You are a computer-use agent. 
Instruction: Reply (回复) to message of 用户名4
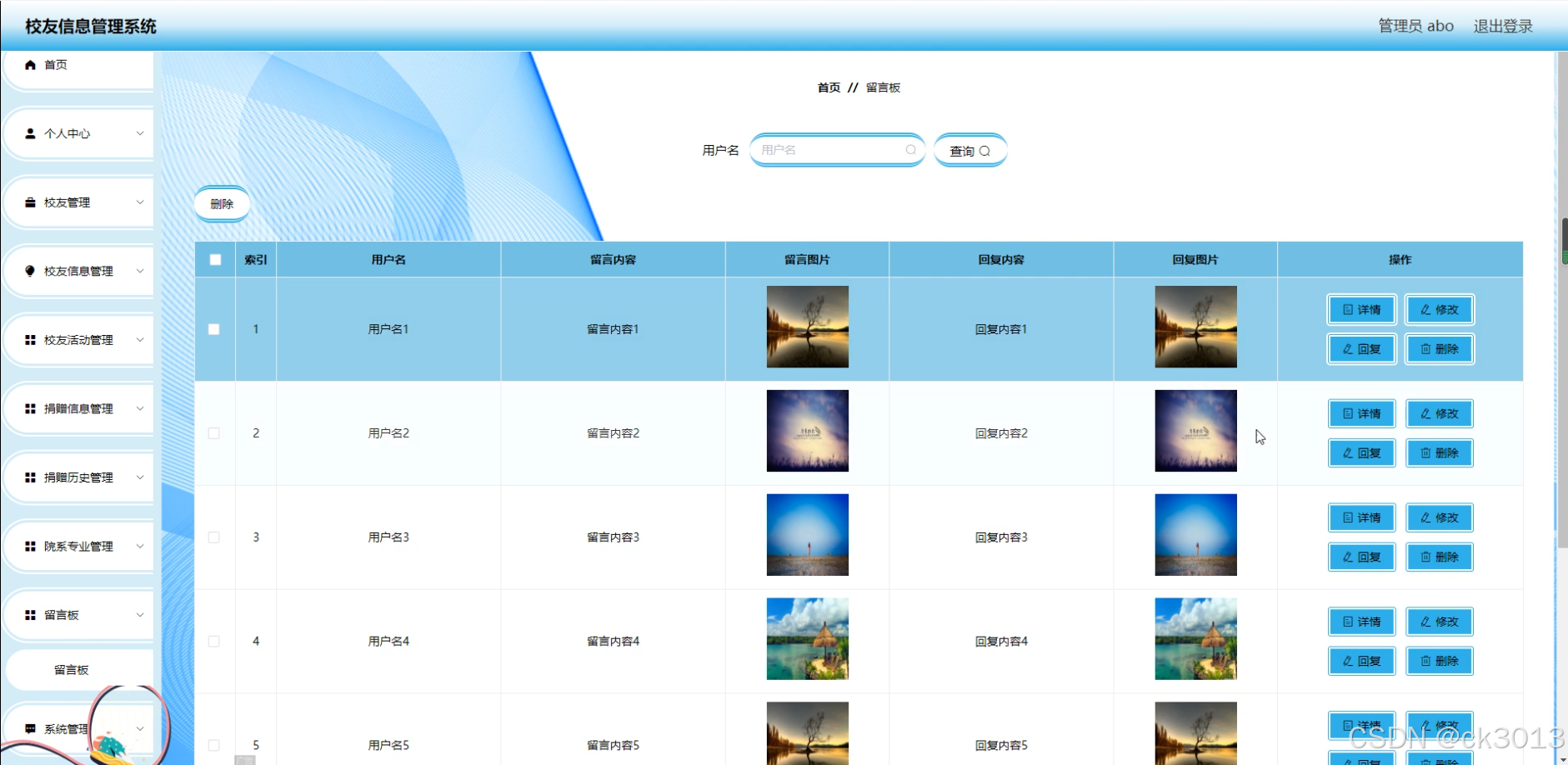point(1361,661)
